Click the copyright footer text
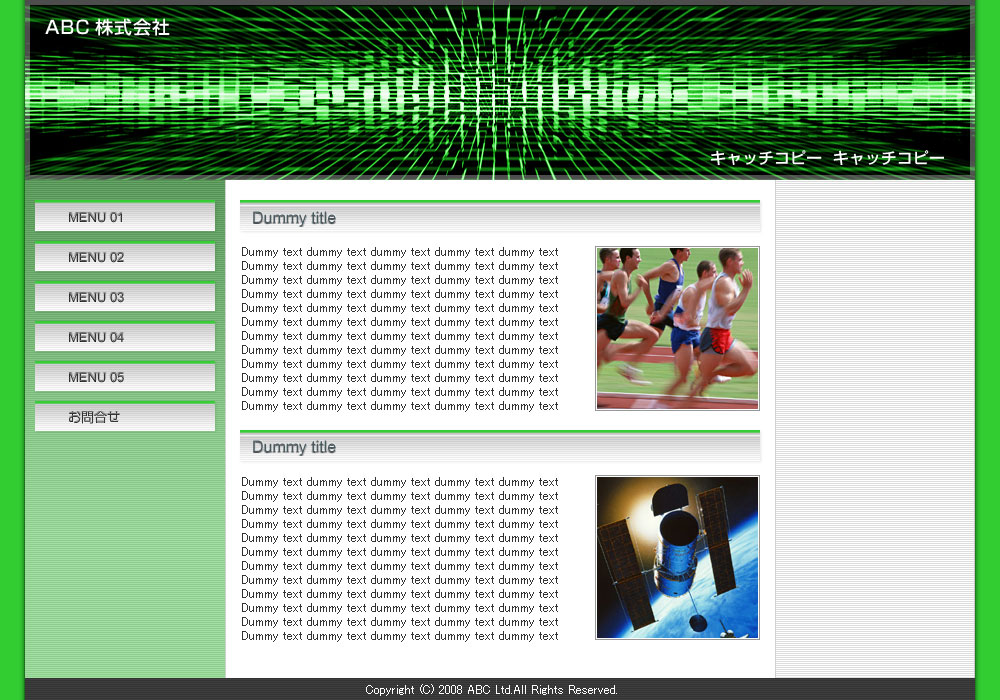Viewport: 1000px width, 700px height. tap(491, 690)
